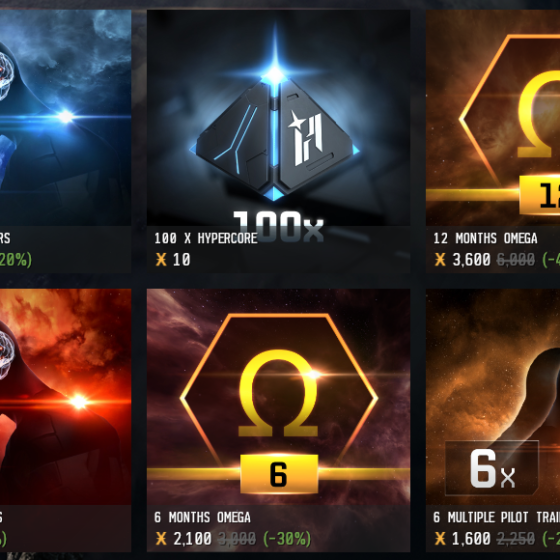The image size is (560, 560).
Task: Select the blue hooded figure offer image
Action: 65,118
